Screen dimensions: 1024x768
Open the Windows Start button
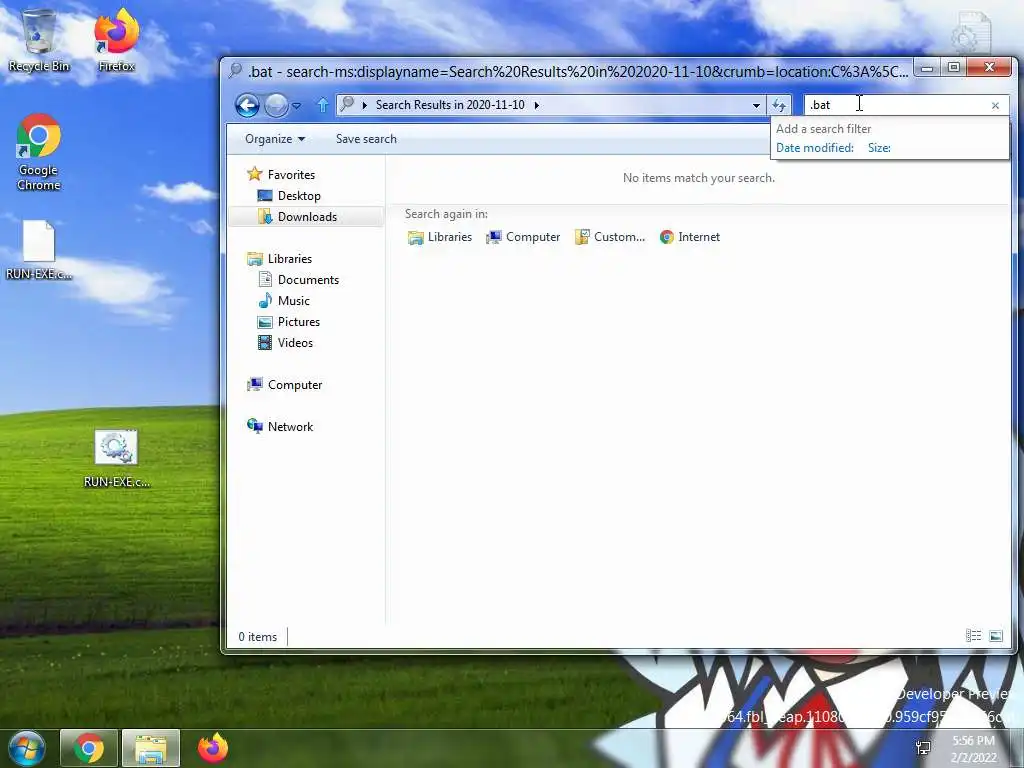(26, 748)
